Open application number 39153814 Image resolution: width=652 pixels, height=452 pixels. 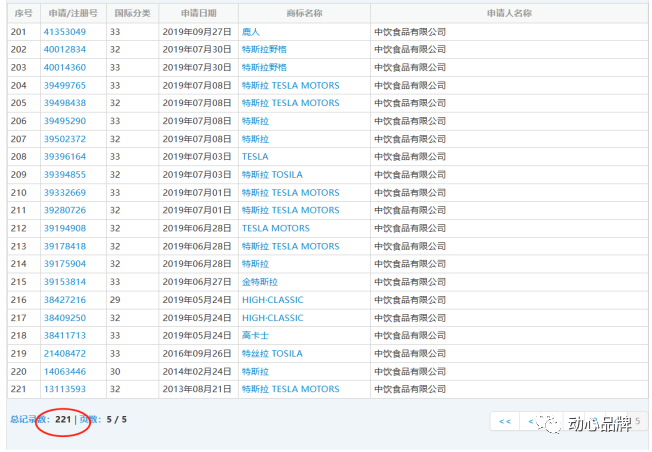click(x=65, y=282)
